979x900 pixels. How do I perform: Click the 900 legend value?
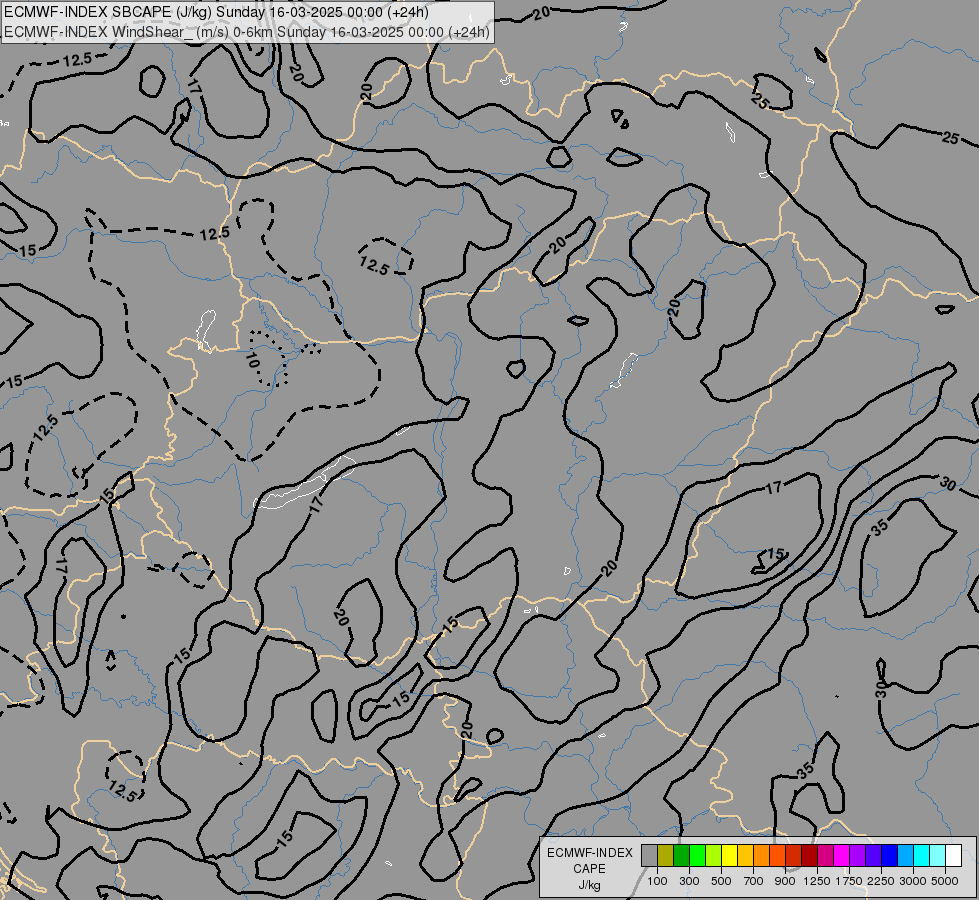pyautogui.click(x=785, y=881)
